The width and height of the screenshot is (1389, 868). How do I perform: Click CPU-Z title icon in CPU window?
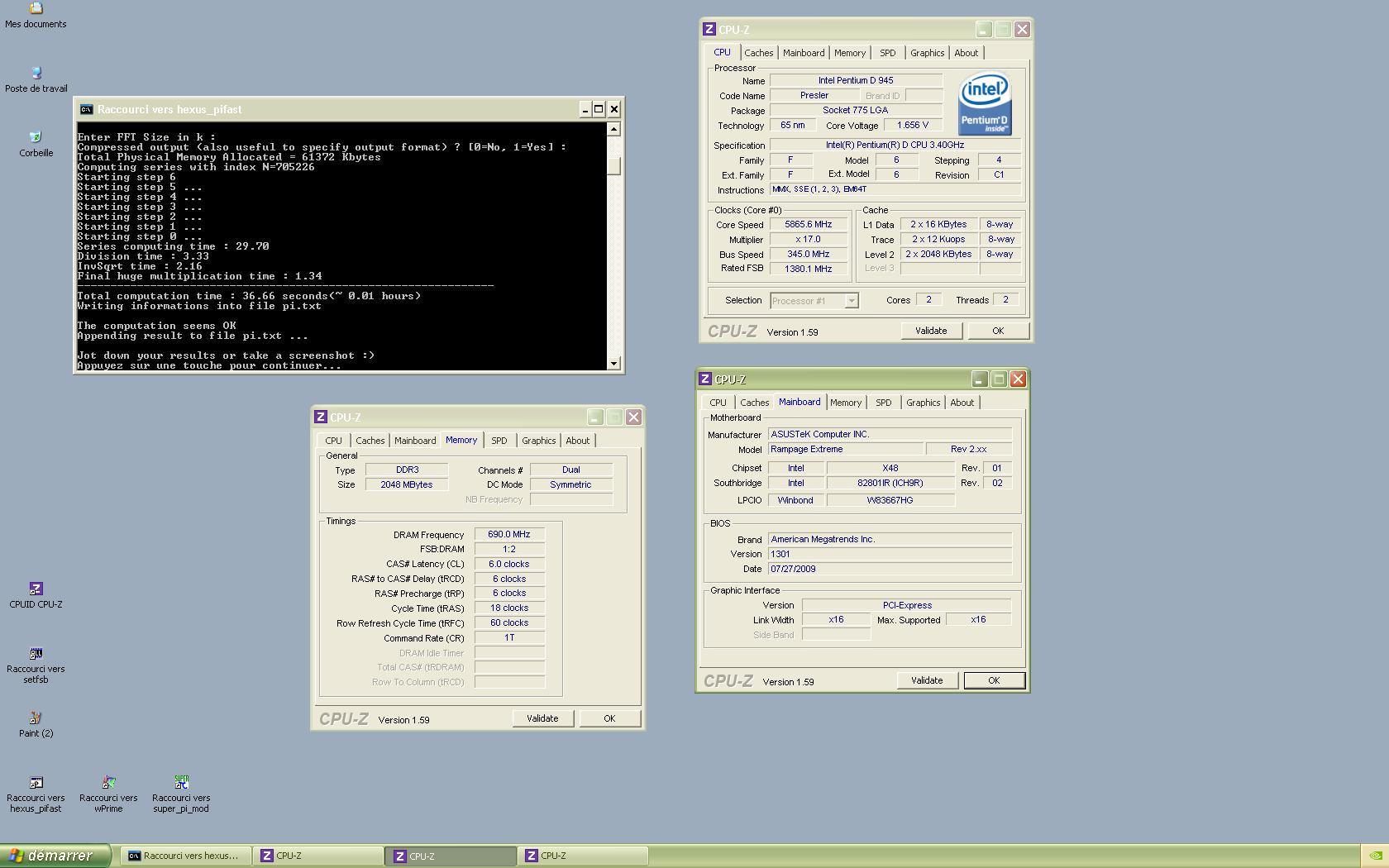pyautogui.click(x=709, y=30)
